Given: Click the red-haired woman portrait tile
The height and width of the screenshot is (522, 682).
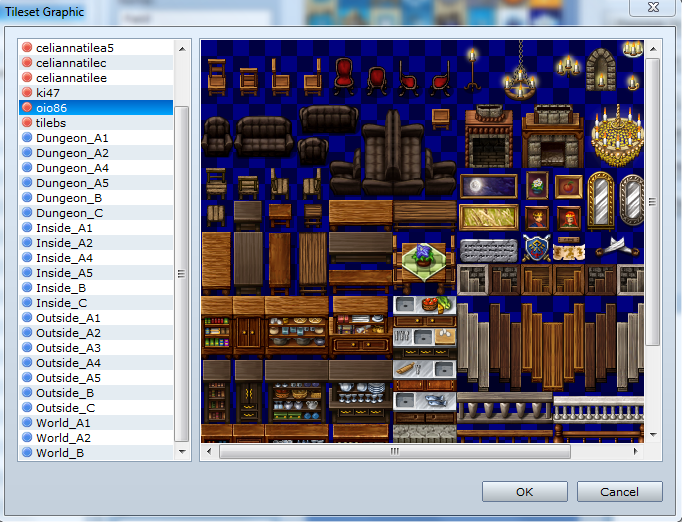Looking at the screenshot, I should [x=569, y=218].
